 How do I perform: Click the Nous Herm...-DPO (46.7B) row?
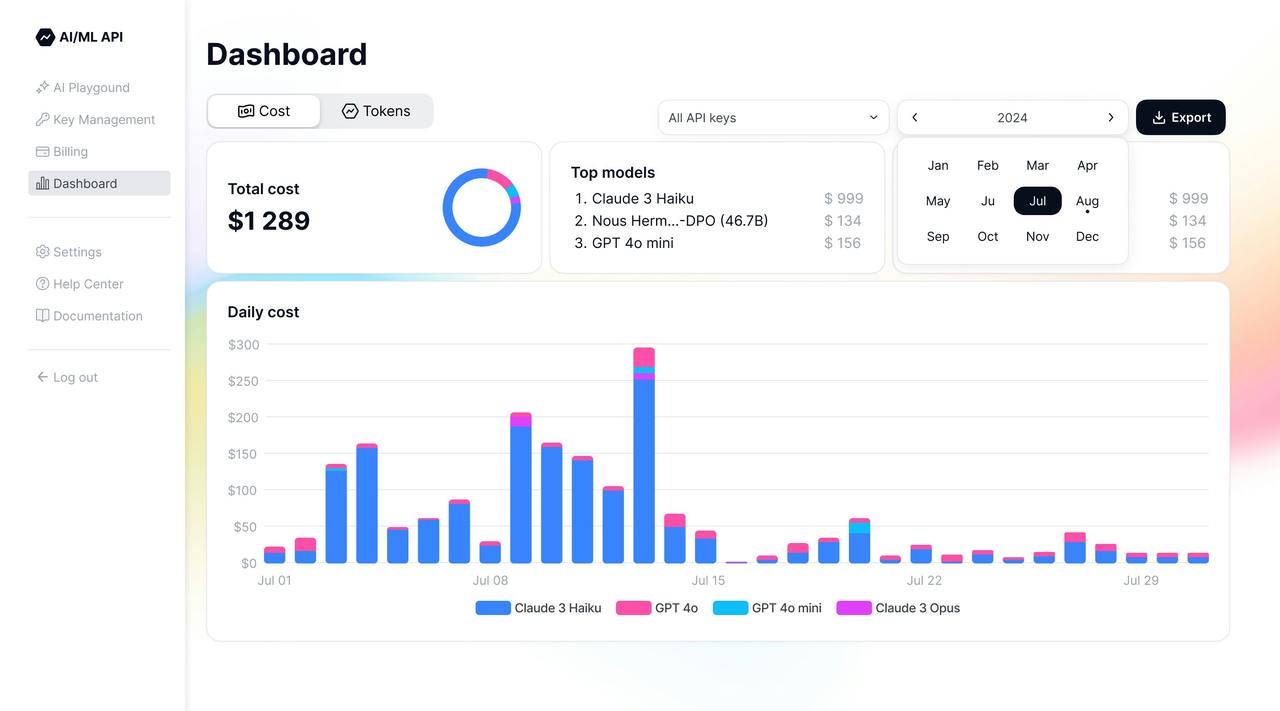point(717,220)
